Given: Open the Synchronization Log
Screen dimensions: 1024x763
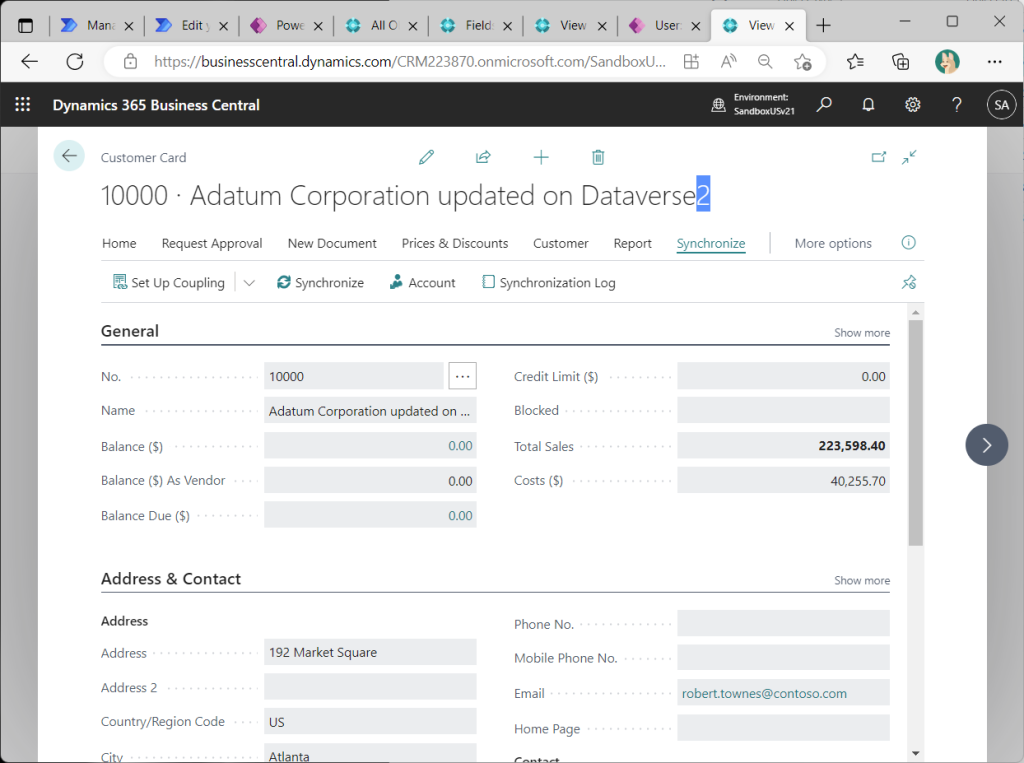Looking at the screenshot, I should [549, 282].
